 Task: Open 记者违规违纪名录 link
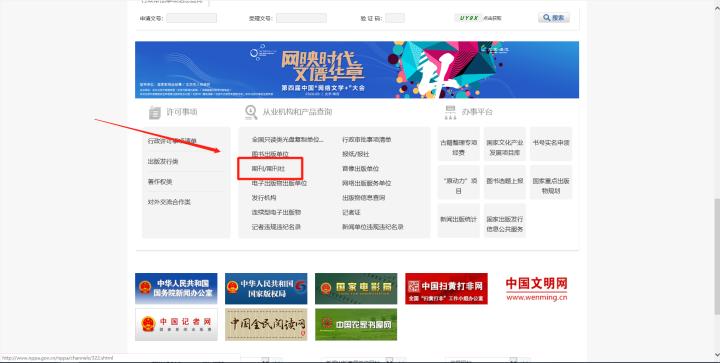click(x=276, y=227)
